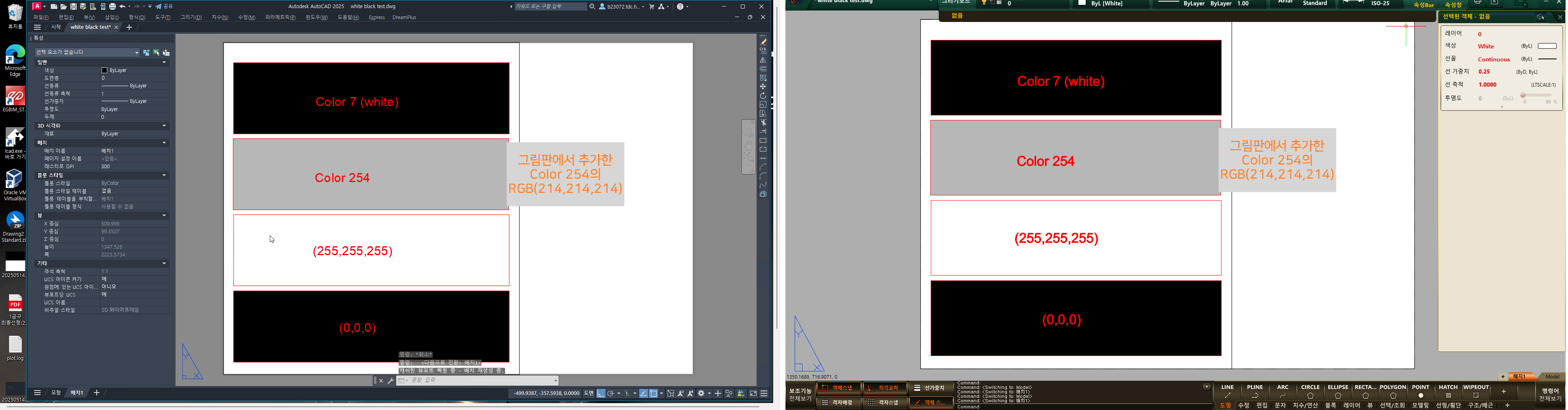
Task: Toggle ortho mode icon in AutoCAD status bar
Action: click(601, 394)
